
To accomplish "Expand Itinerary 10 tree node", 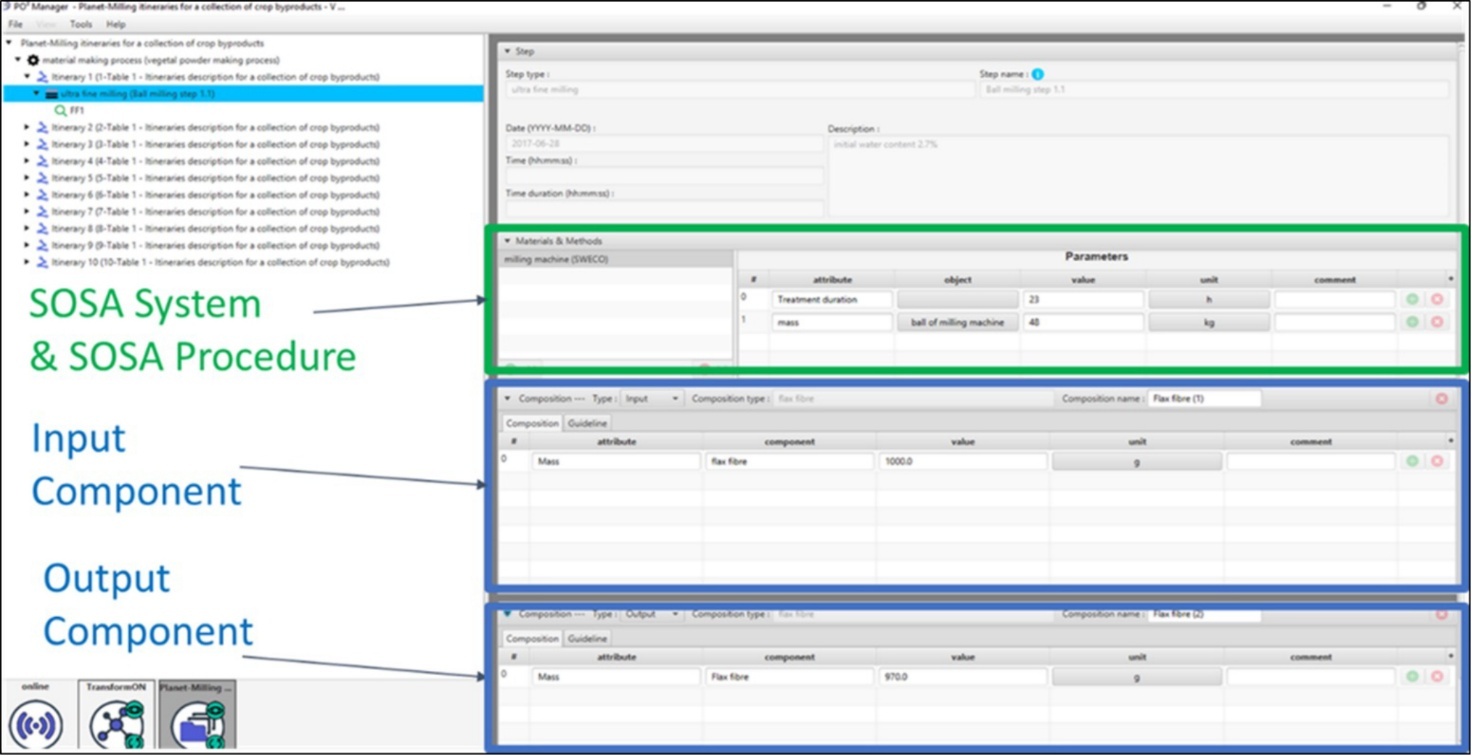I will click(27, 262).
